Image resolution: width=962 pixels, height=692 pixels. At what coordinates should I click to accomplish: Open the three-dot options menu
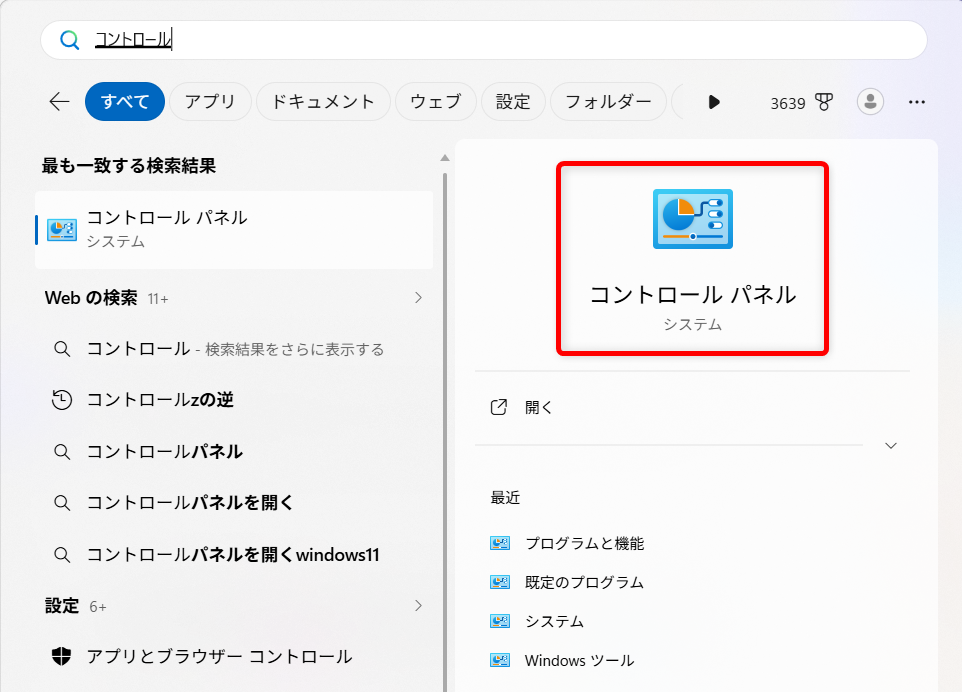point(917,102)
